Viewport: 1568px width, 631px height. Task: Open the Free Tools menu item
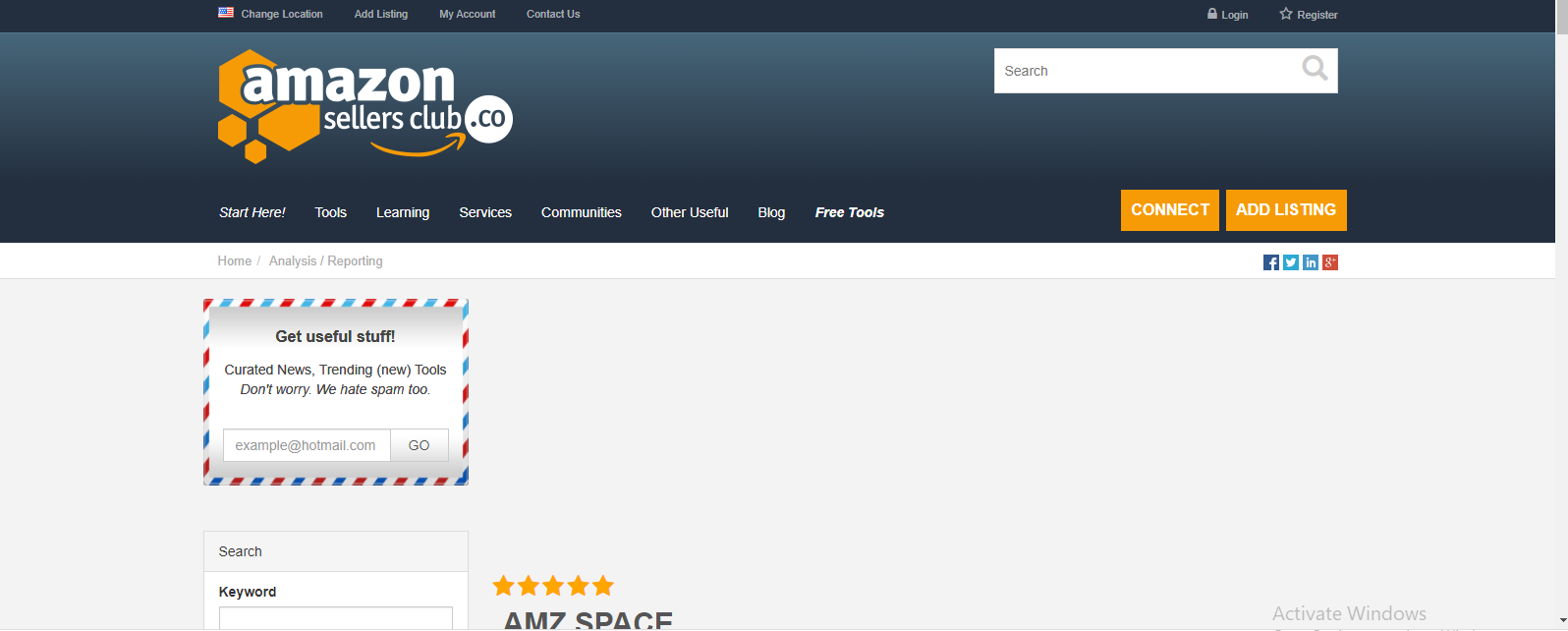850,212
